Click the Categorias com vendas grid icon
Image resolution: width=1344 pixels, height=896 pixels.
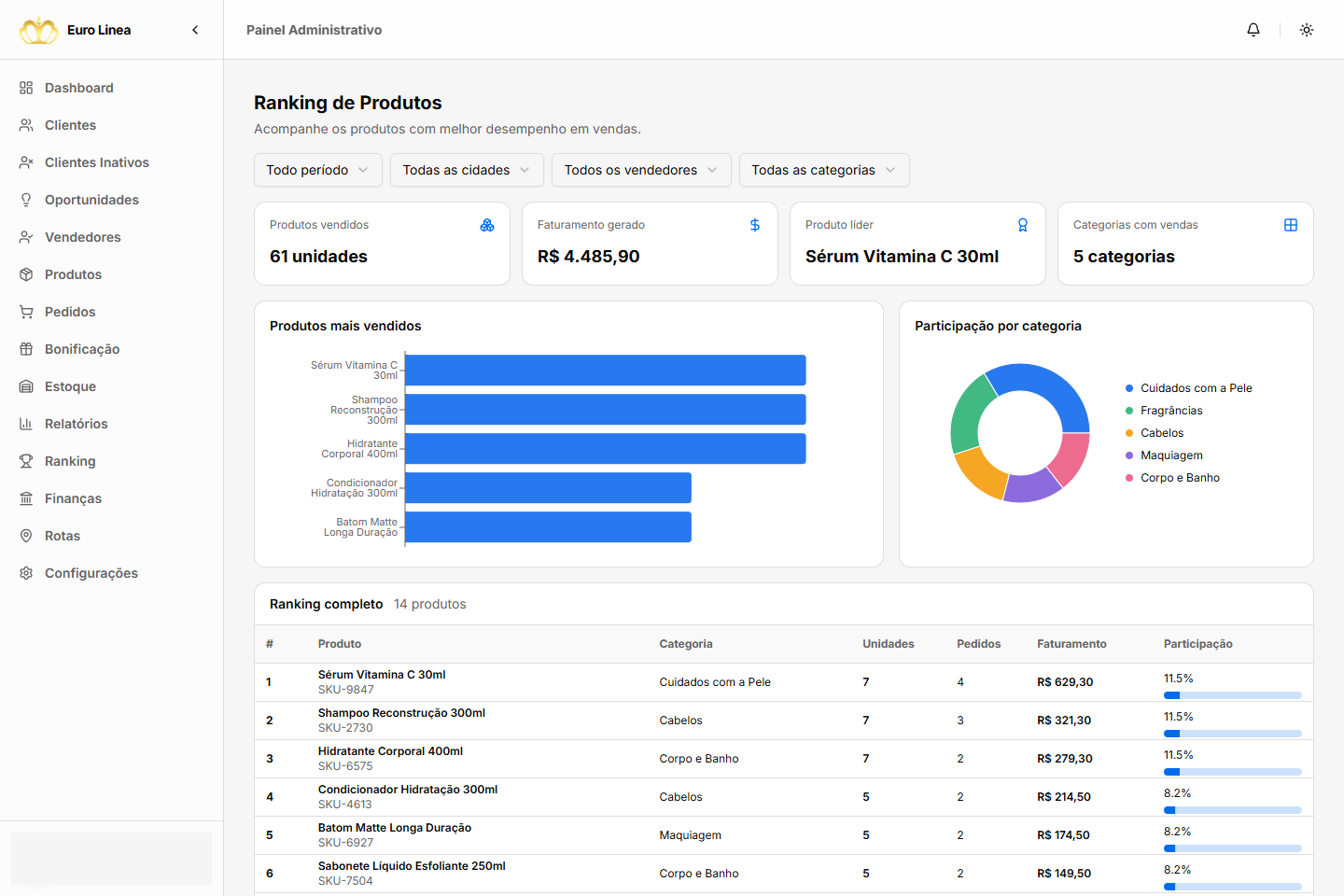click(1291, 225)
